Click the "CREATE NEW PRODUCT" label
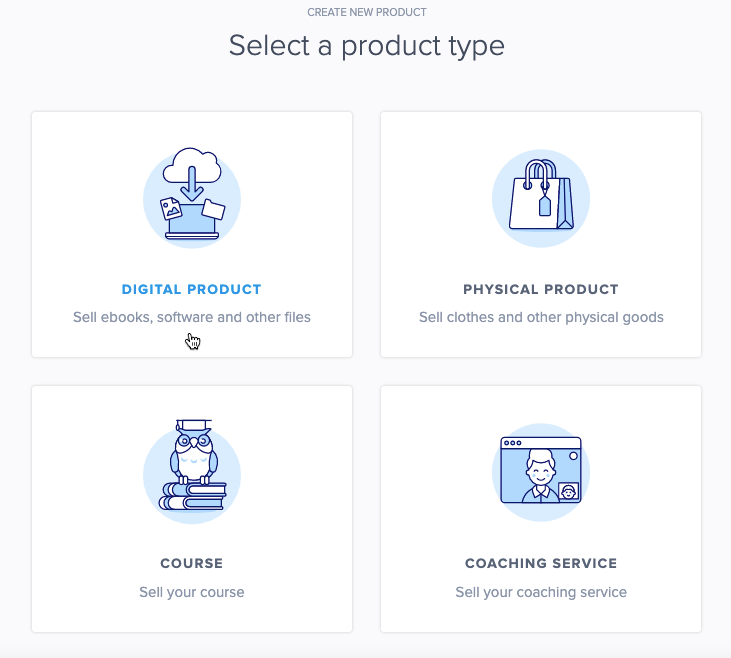The image size is (731, 658). (366, 12)
